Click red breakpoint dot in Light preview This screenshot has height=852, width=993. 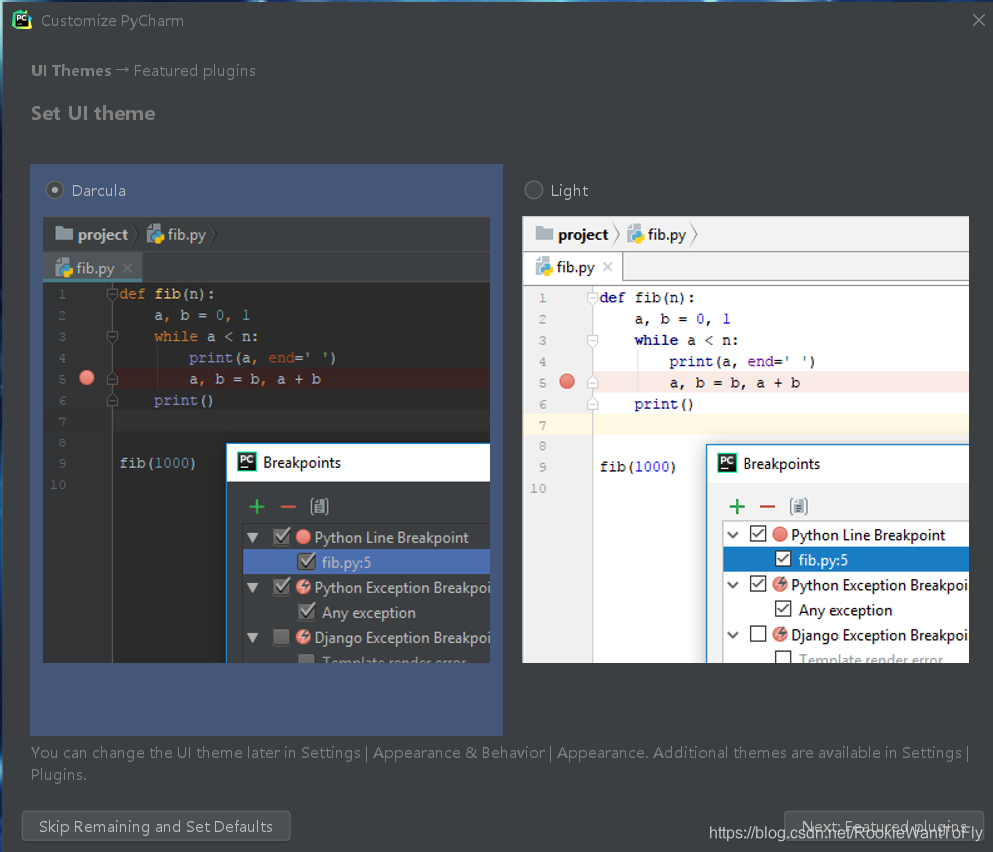tap(567, 381)
